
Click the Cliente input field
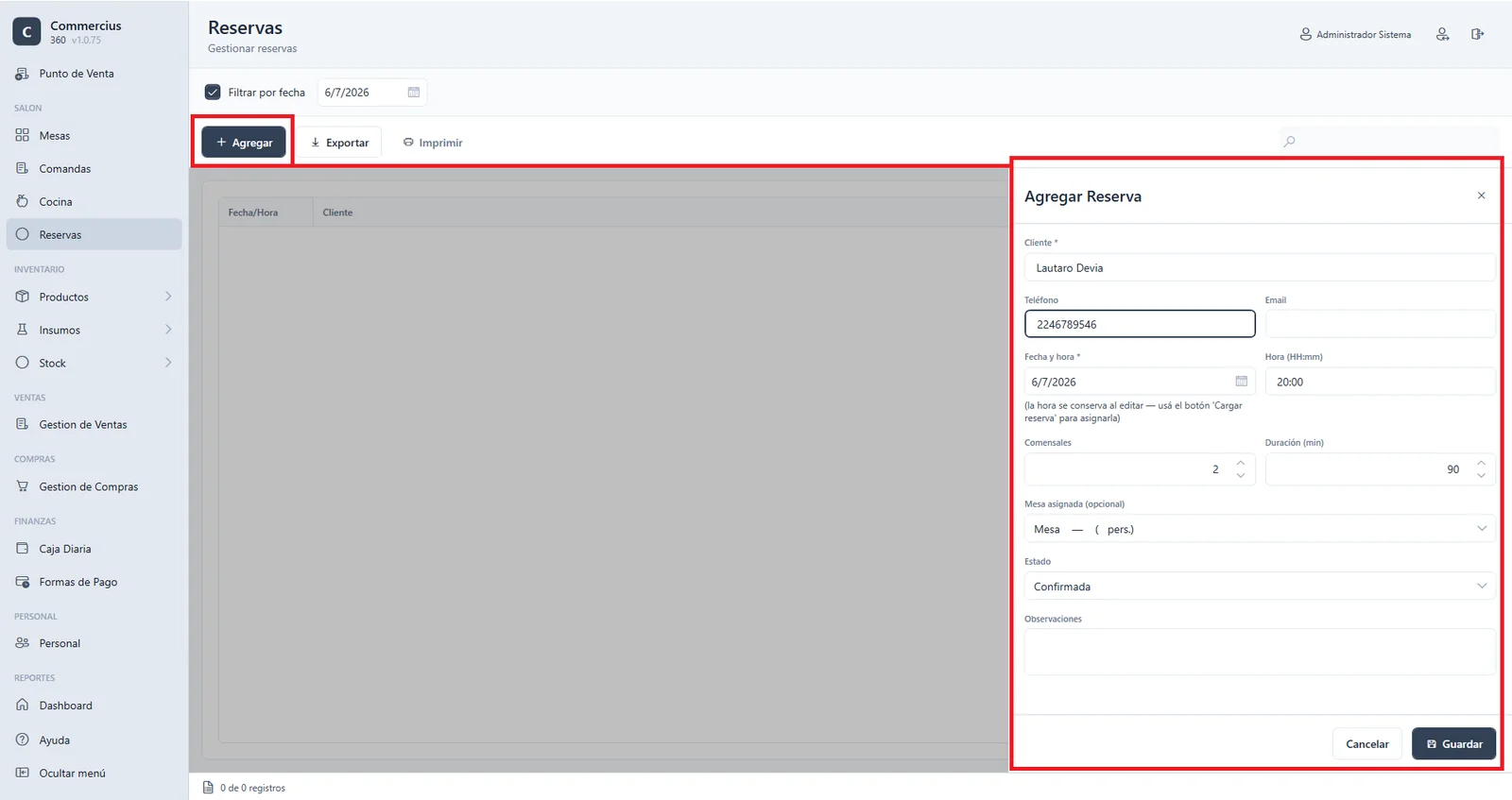[1260, 267]
